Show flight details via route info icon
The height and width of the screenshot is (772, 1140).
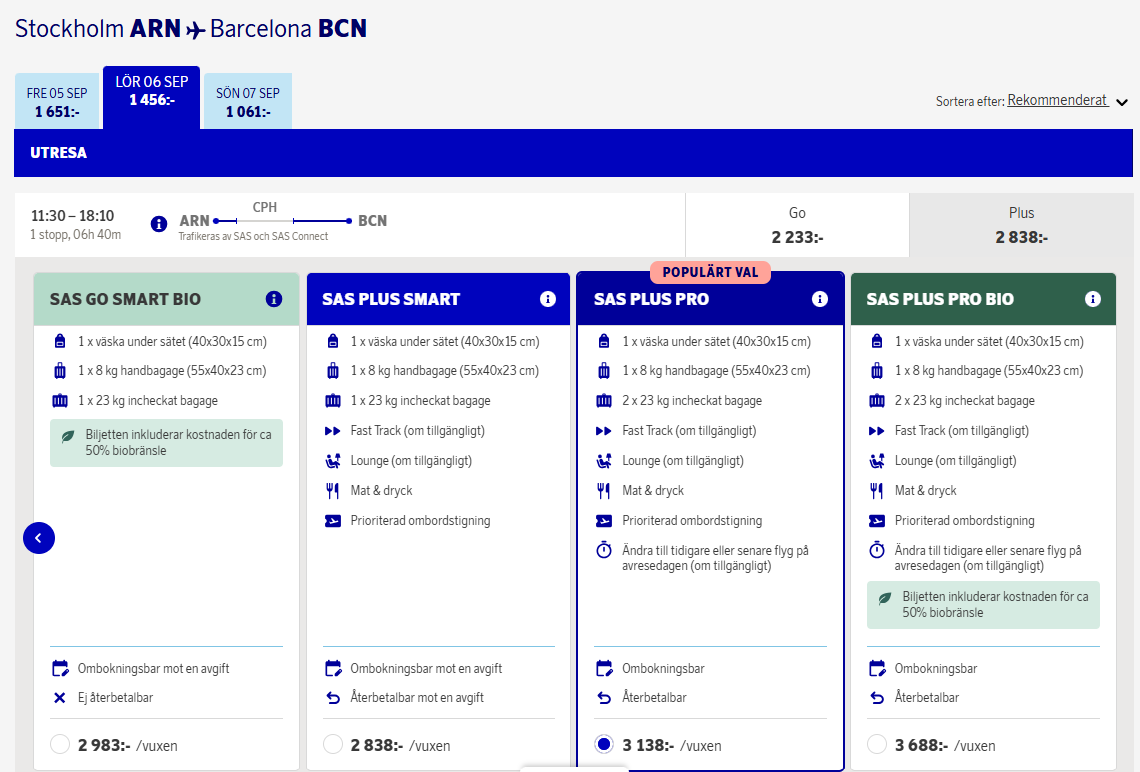point(158,224)
